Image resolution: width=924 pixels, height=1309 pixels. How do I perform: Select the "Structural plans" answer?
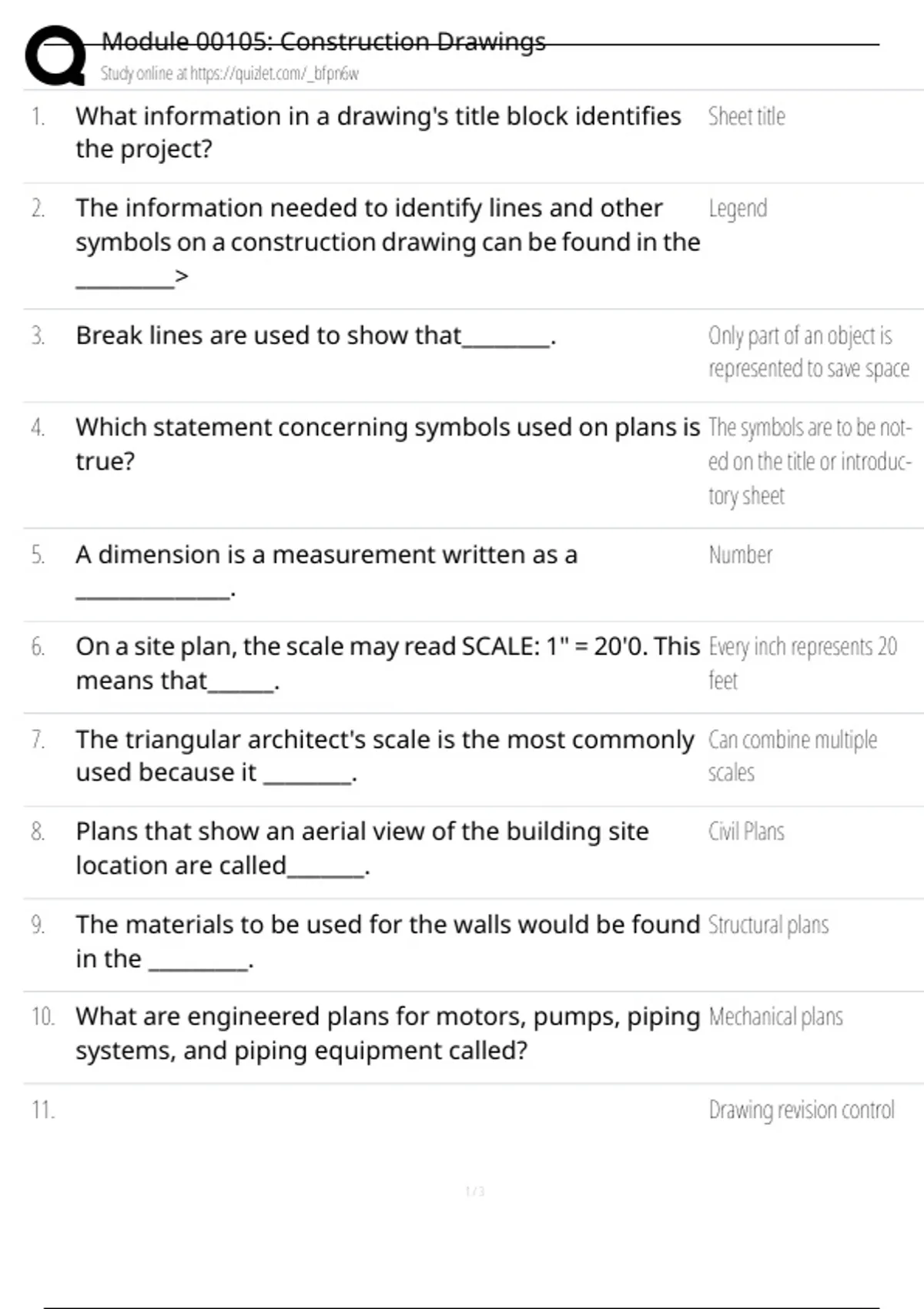[768, 925]
